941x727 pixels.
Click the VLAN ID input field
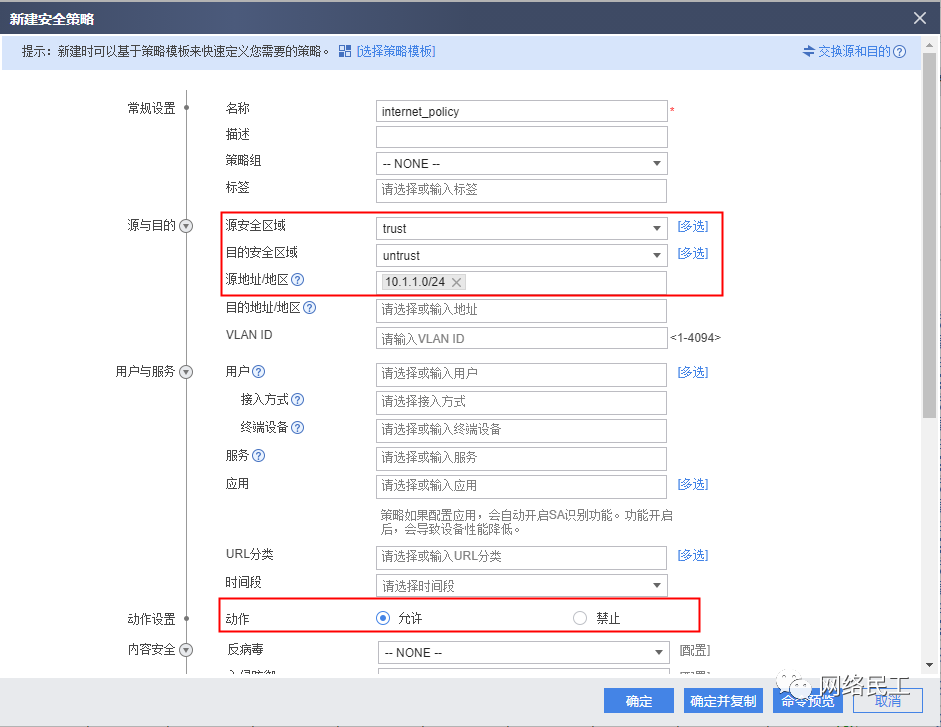[522, 338]
